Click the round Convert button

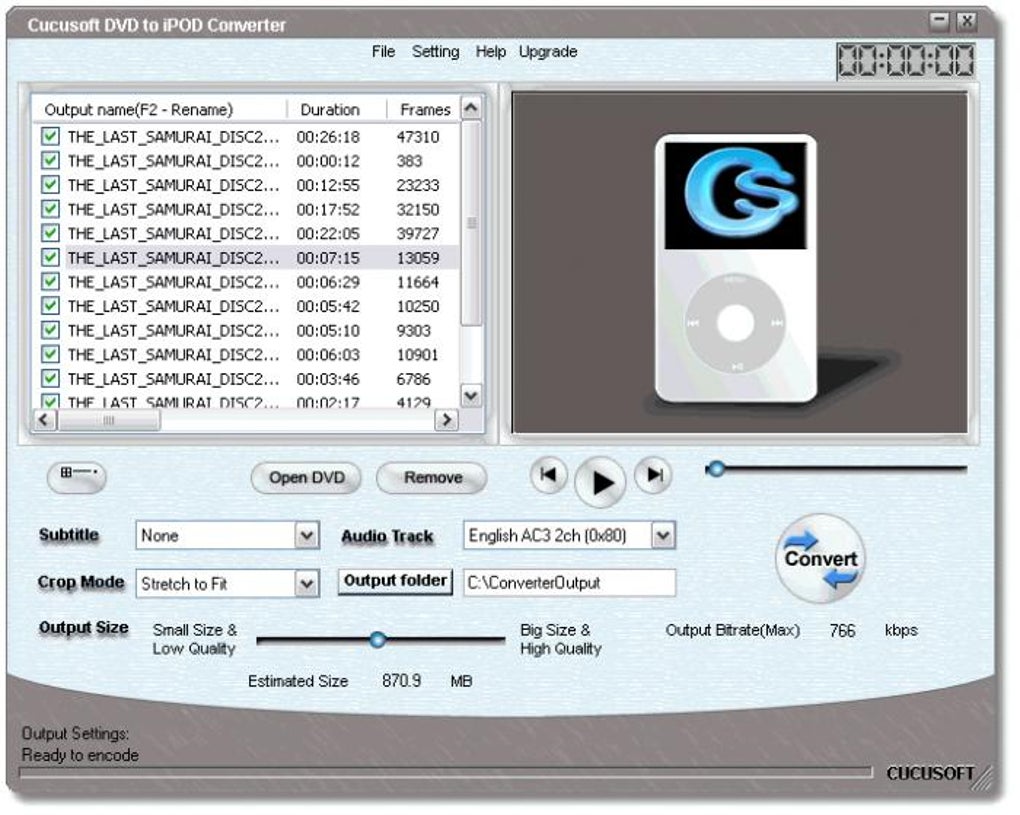point(820,559)
